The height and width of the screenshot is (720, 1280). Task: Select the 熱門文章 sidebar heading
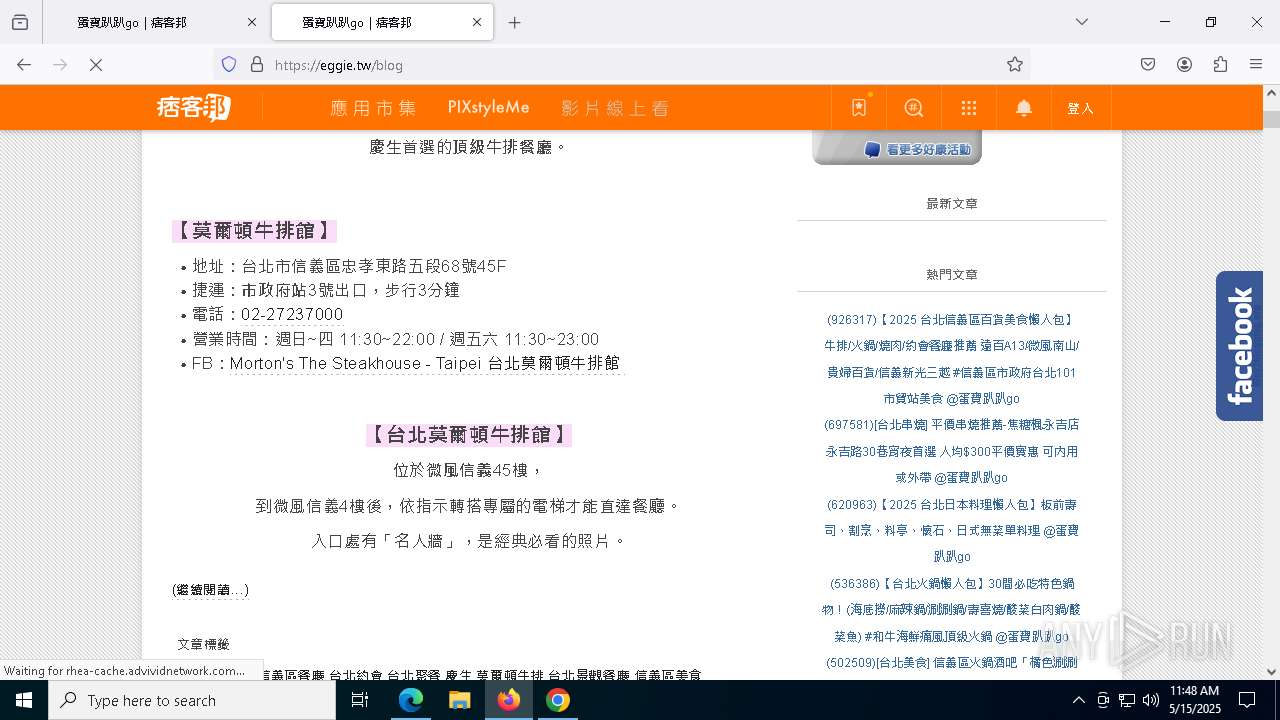pyautogui.click(x=952, y=274)
